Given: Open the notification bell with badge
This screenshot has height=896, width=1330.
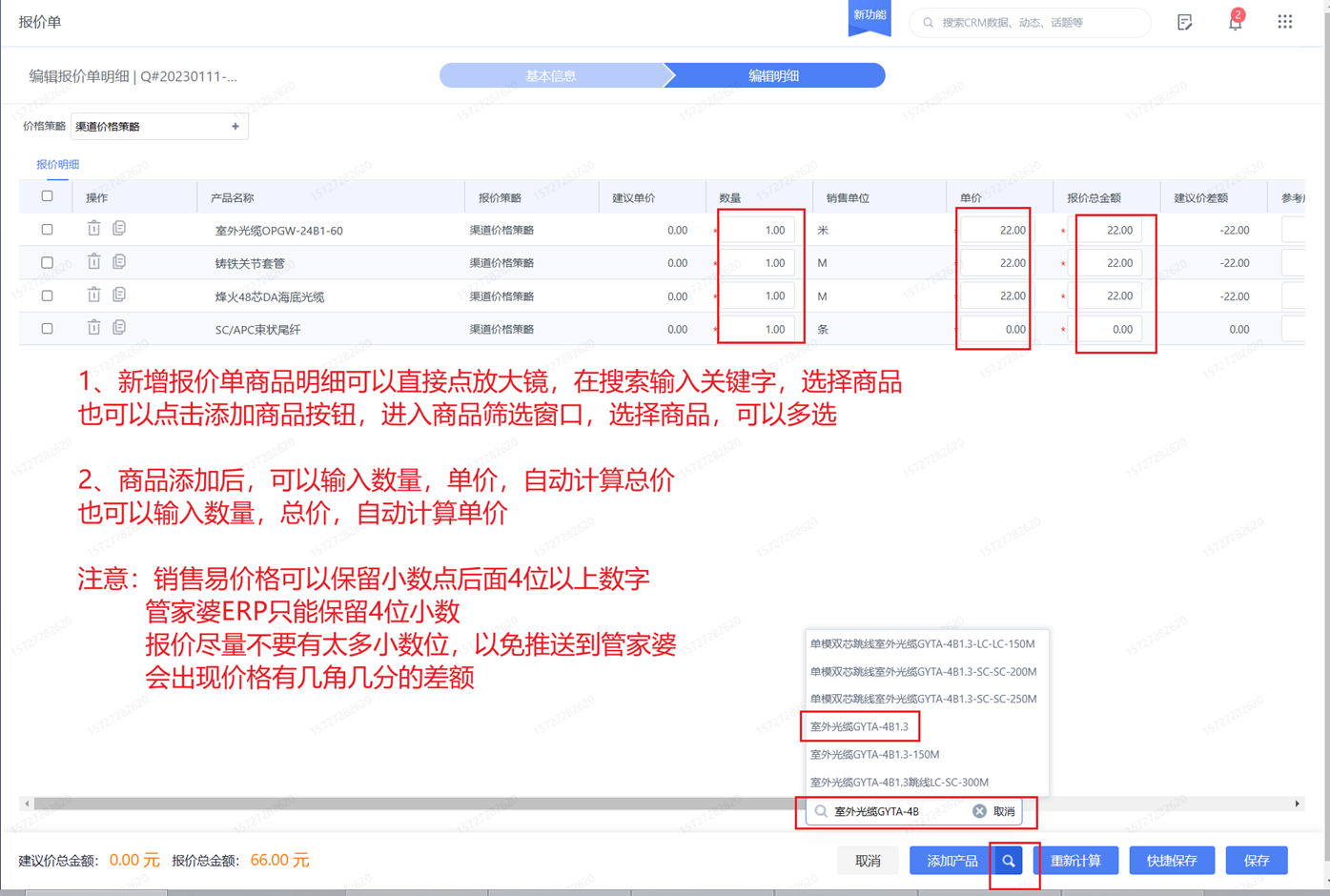Looking at the screenshot, I should [1236, 21].
